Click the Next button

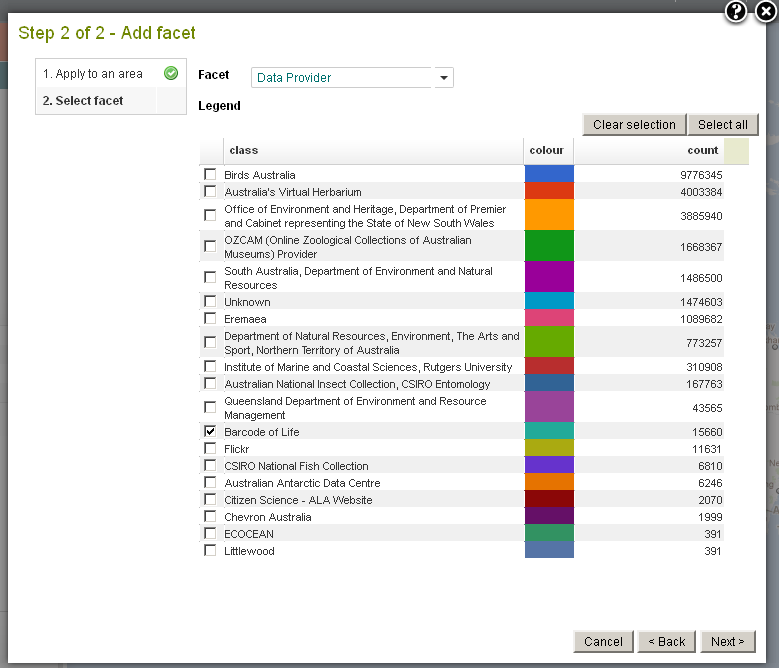[727, 641]
